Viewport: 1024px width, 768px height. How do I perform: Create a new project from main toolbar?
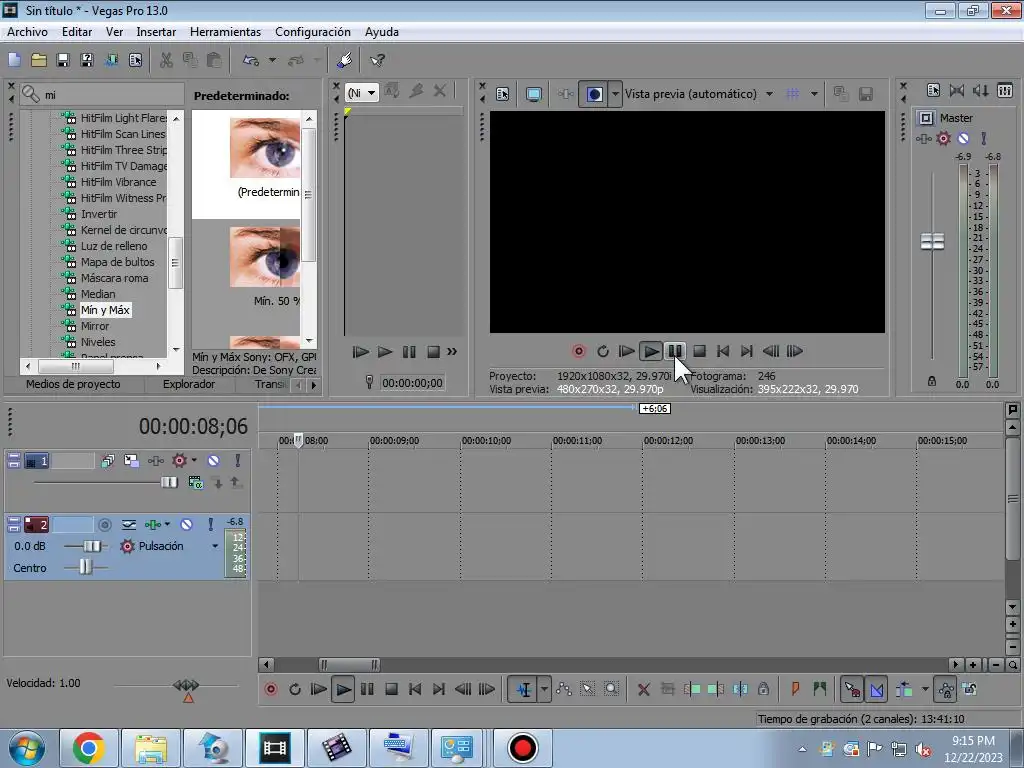pyautogui.click(x=14, y=60)
